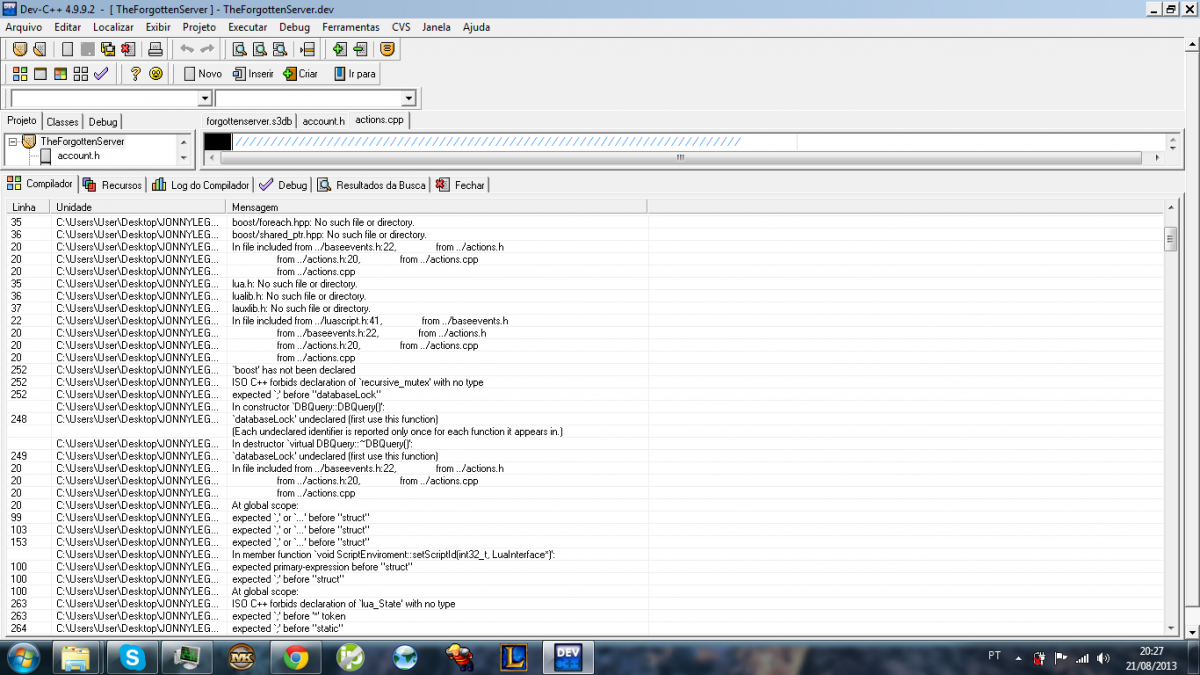
Task: Collapse the TheForgottenServer project tree node
Action: coord(13,142)
